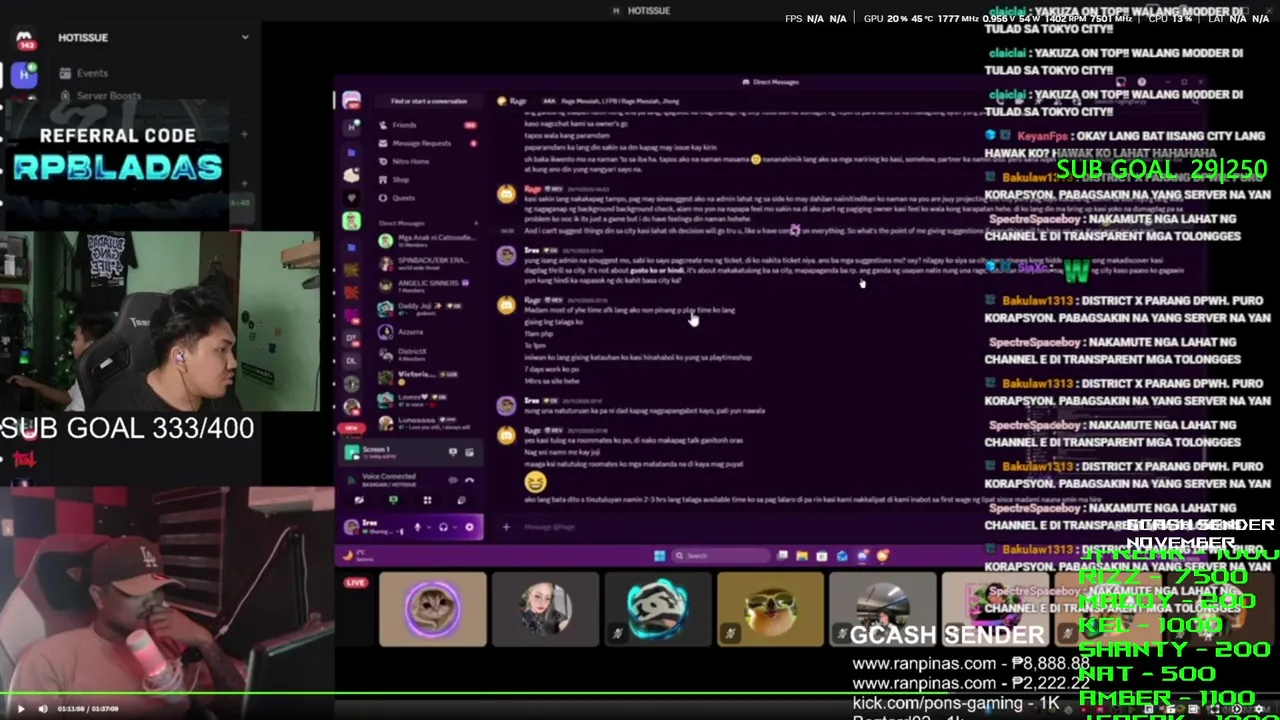Open Azzurra direct message

point(428,331)
